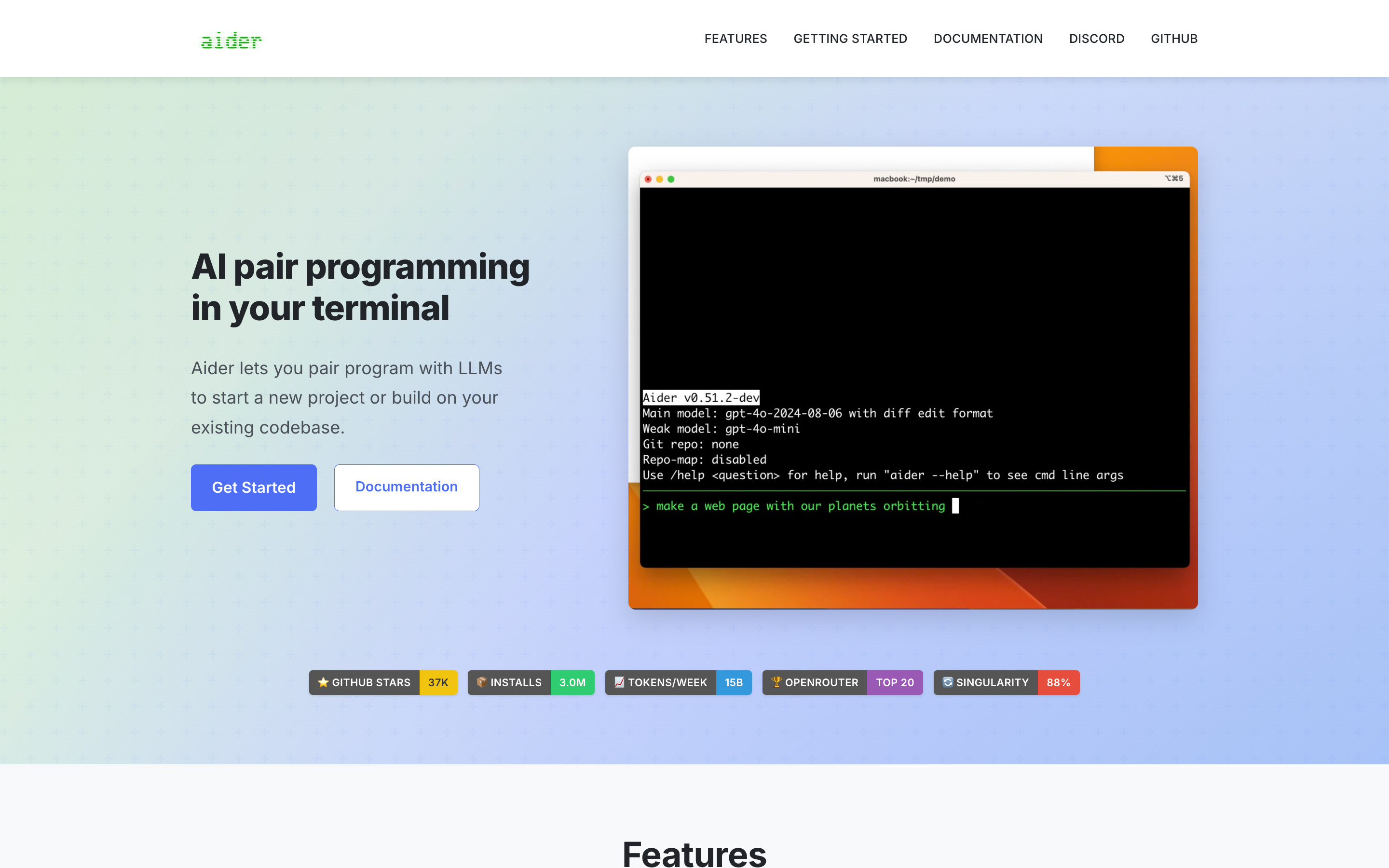Click the package icon on Installs badge
1389x868 pixels.
click(481, 682)
